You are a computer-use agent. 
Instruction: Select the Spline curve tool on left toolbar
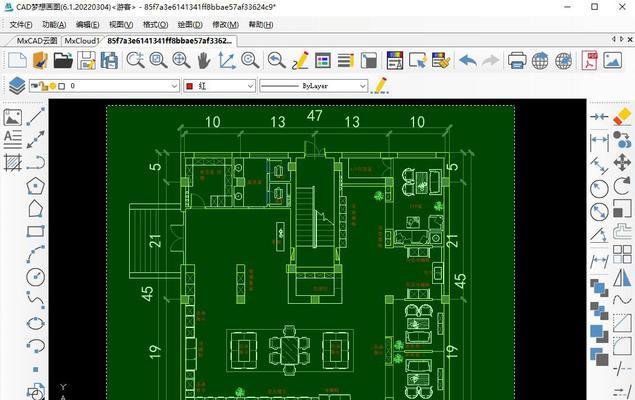pyautogui.click(x=36, y=300)
